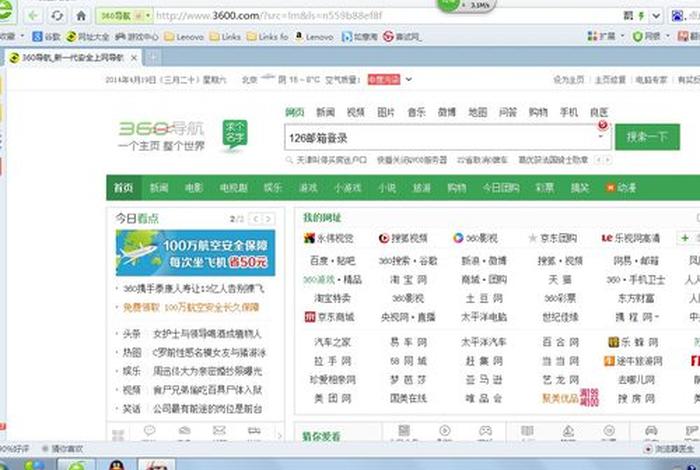Select the 音乐 search tab
The height and width of the screenshot is (470, 700).
417,112
